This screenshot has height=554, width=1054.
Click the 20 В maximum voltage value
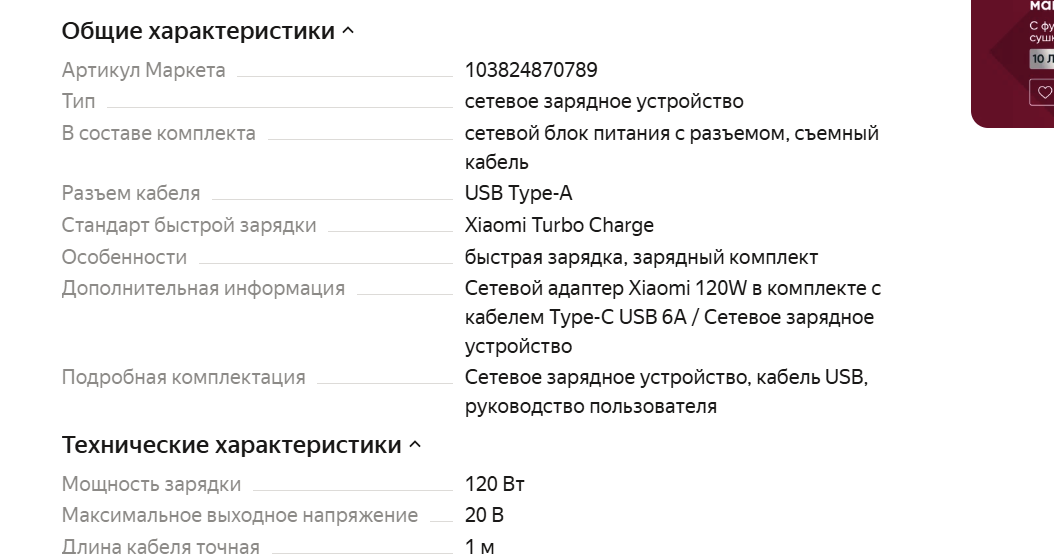[484, 515]
